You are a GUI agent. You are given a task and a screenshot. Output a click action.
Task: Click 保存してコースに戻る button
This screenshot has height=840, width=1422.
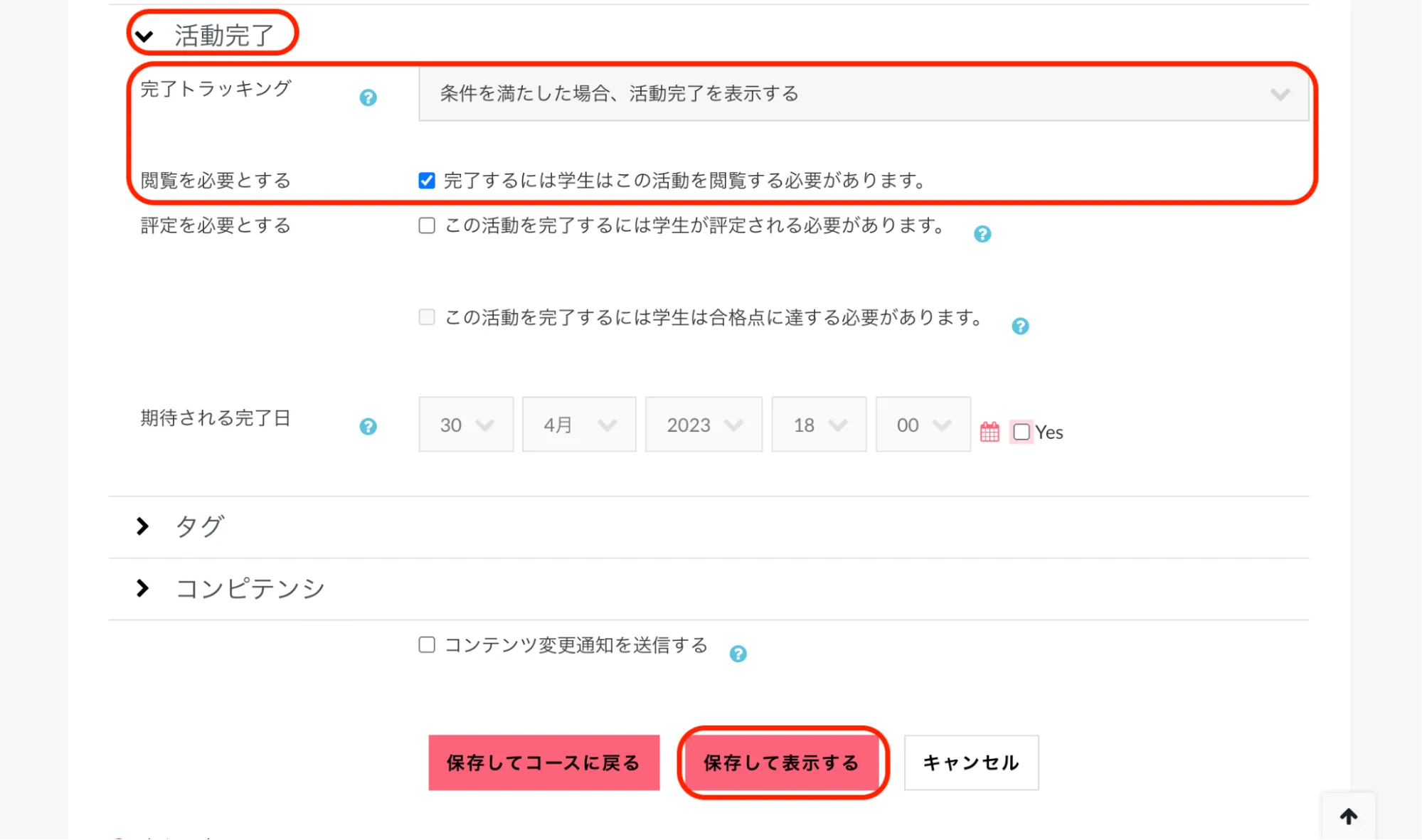point(543,762)
